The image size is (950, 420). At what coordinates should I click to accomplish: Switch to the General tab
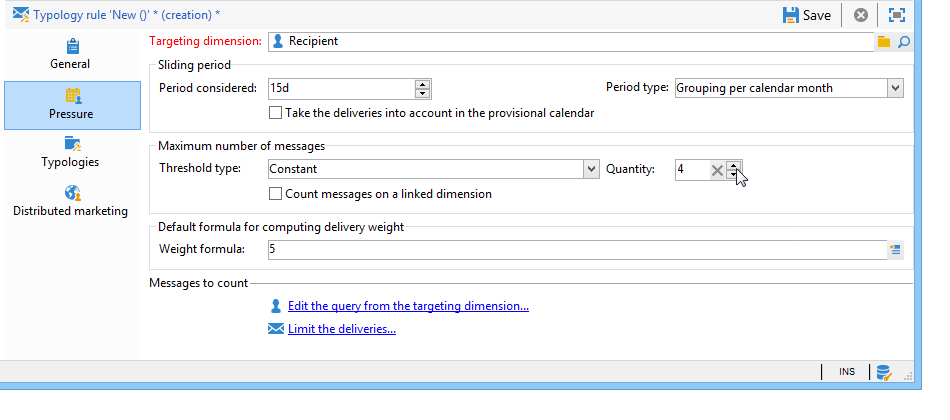(71, 54)
